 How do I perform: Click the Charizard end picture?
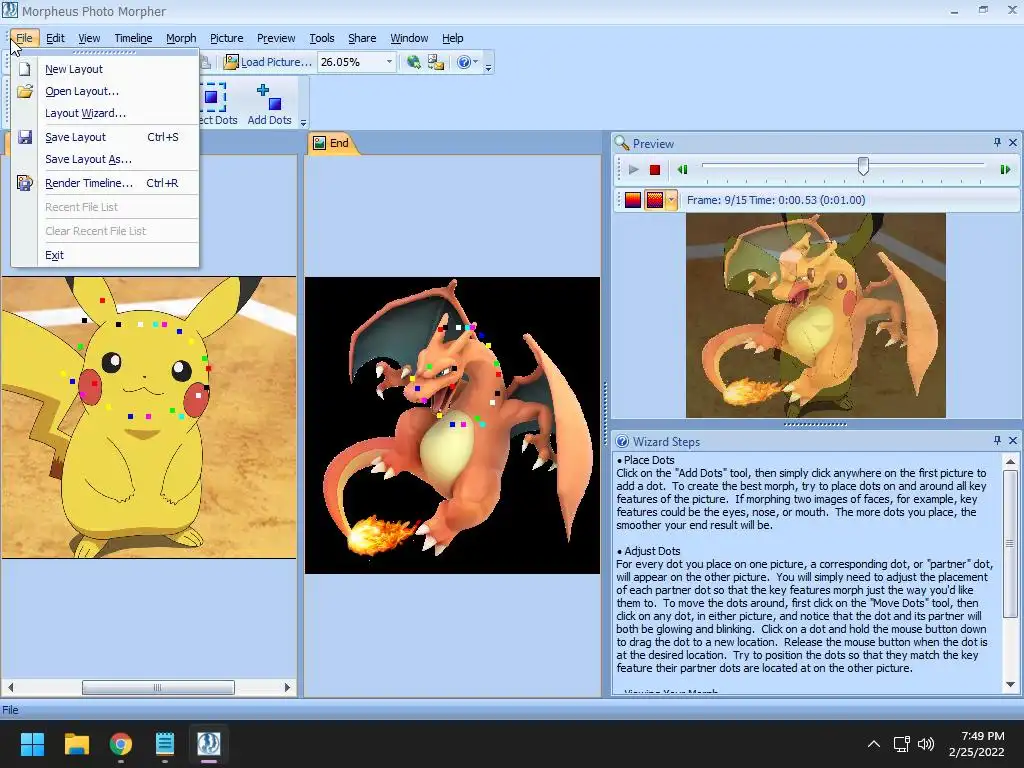pos(452,425)
